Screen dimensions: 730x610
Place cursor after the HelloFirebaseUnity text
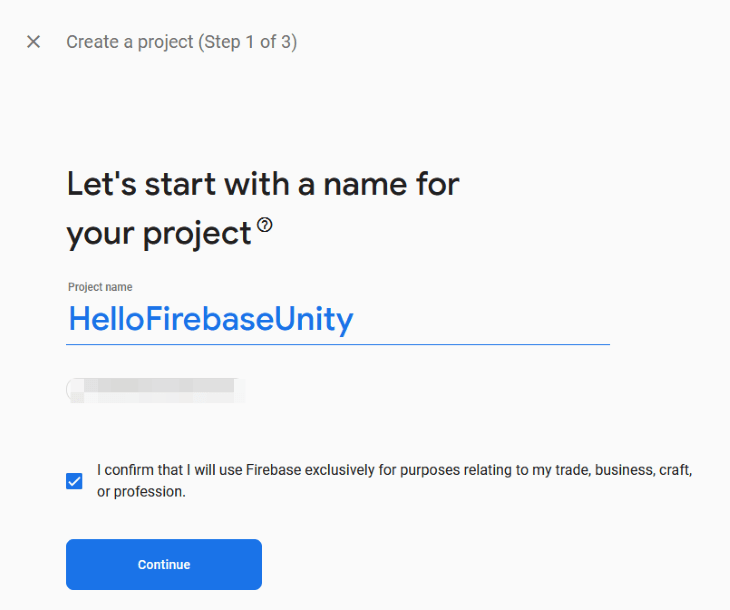(356, 320)
